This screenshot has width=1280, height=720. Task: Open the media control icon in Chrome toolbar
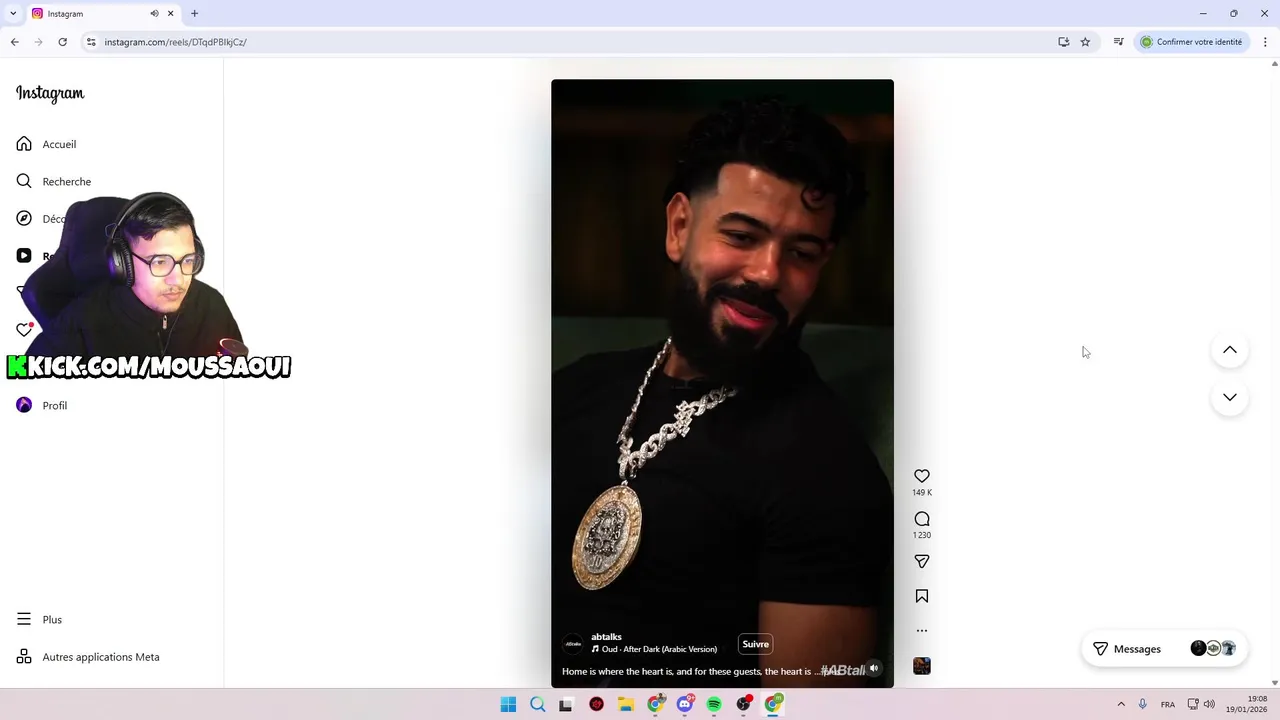click(x=1118, y=42)
